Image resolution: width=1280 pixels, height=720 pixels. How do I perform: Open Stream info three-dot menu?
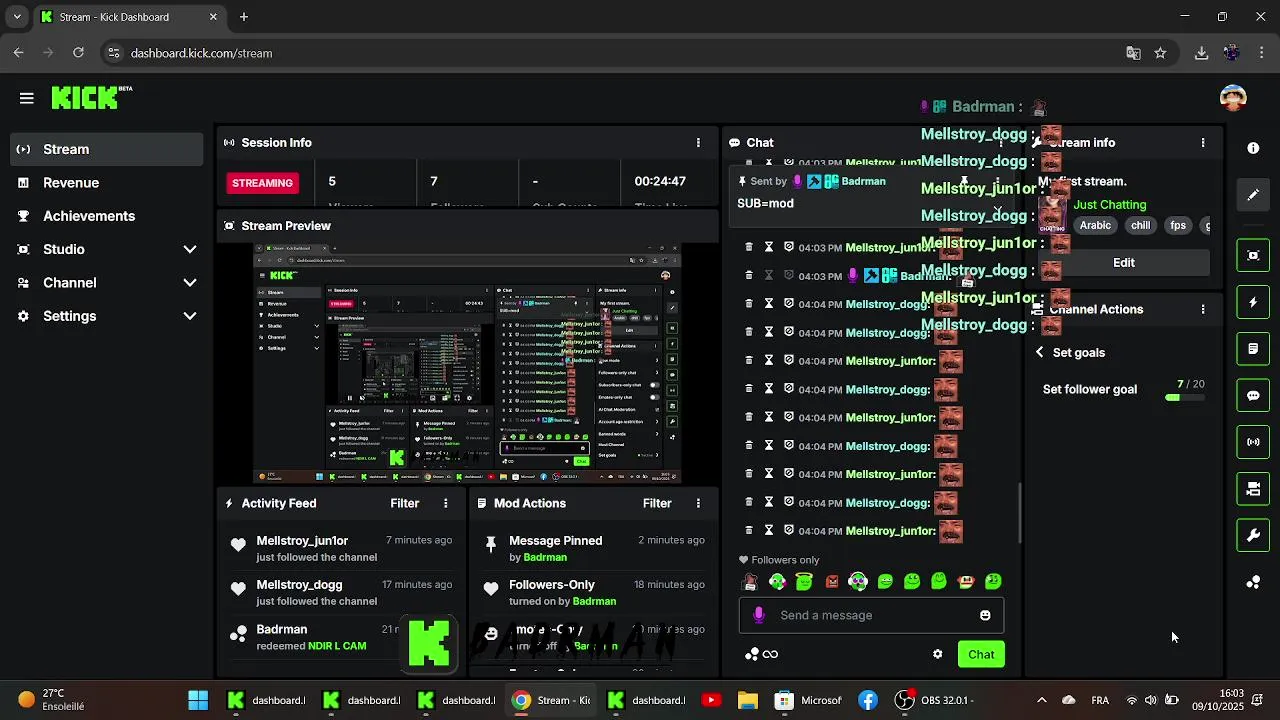1203,143
